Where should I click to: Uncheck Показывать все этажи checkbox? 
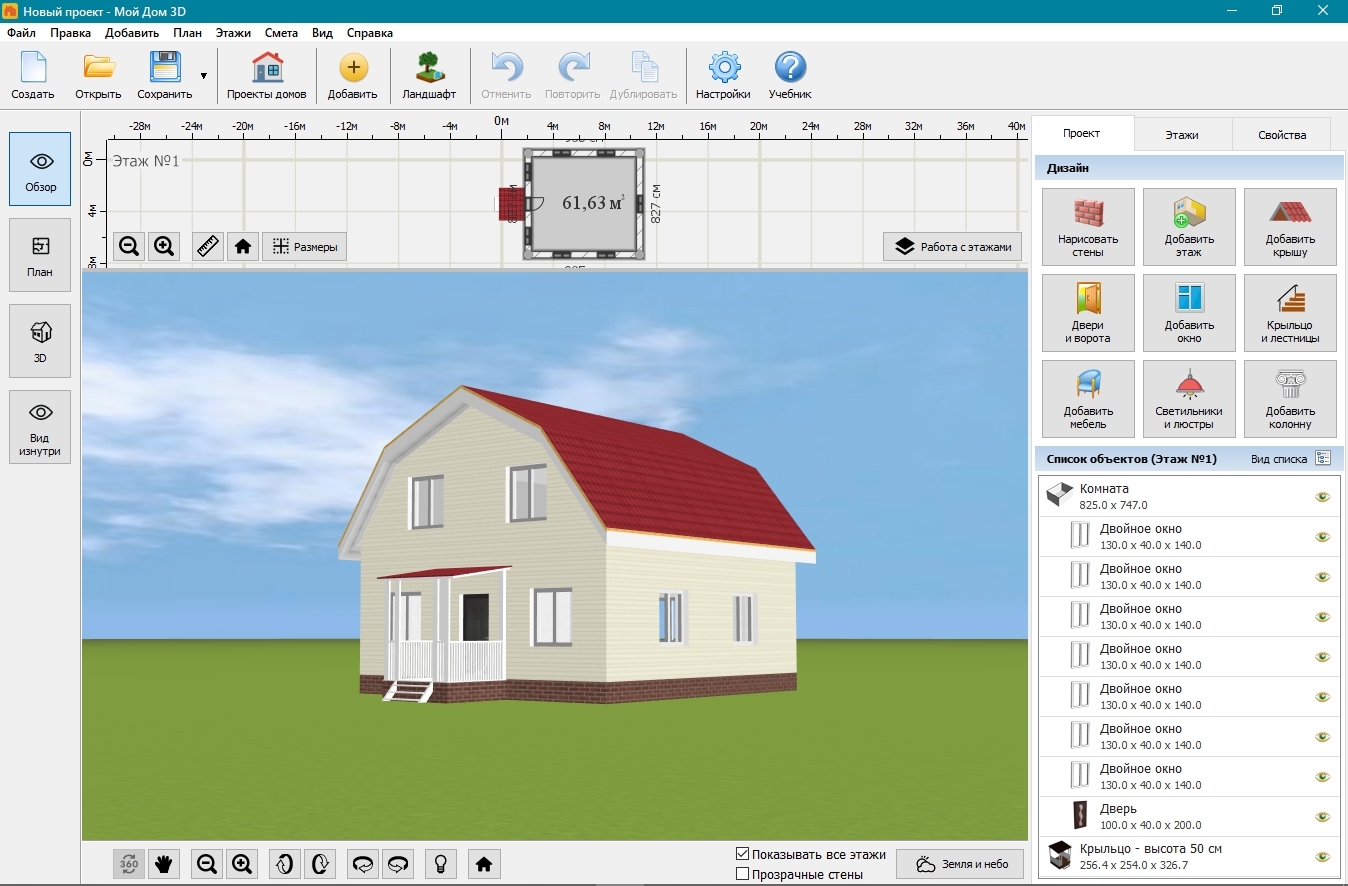tap(743, 854)
